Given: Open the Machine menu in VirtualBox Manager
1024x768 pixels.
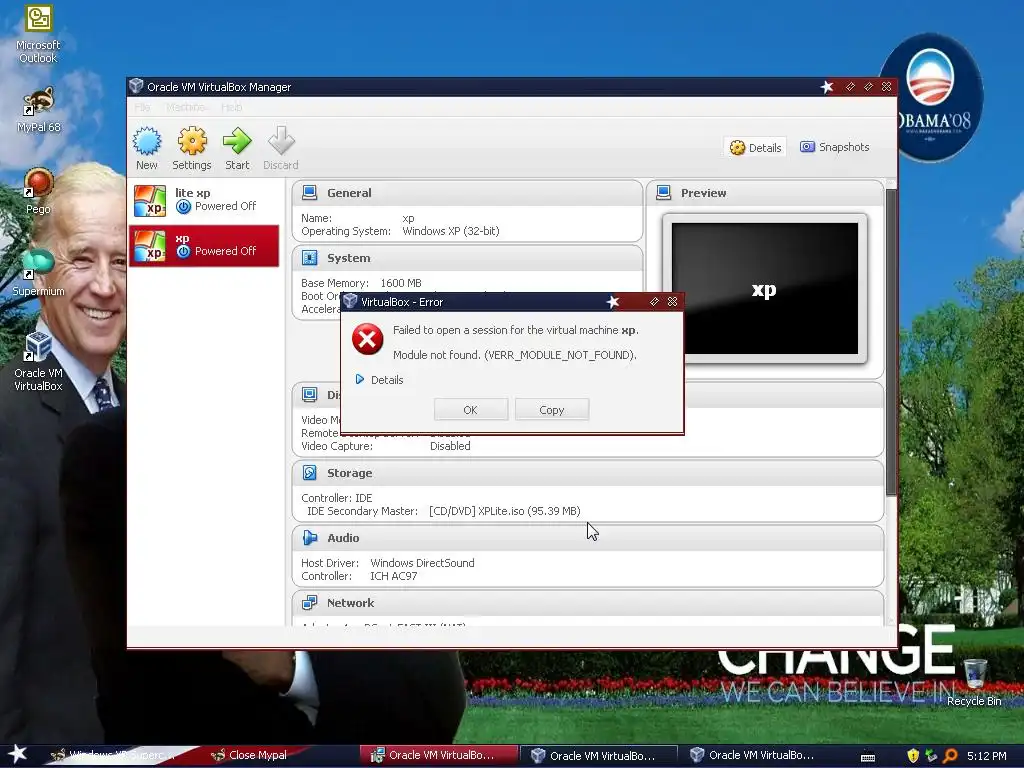Looking at the screenshot, I should point(185,107).
